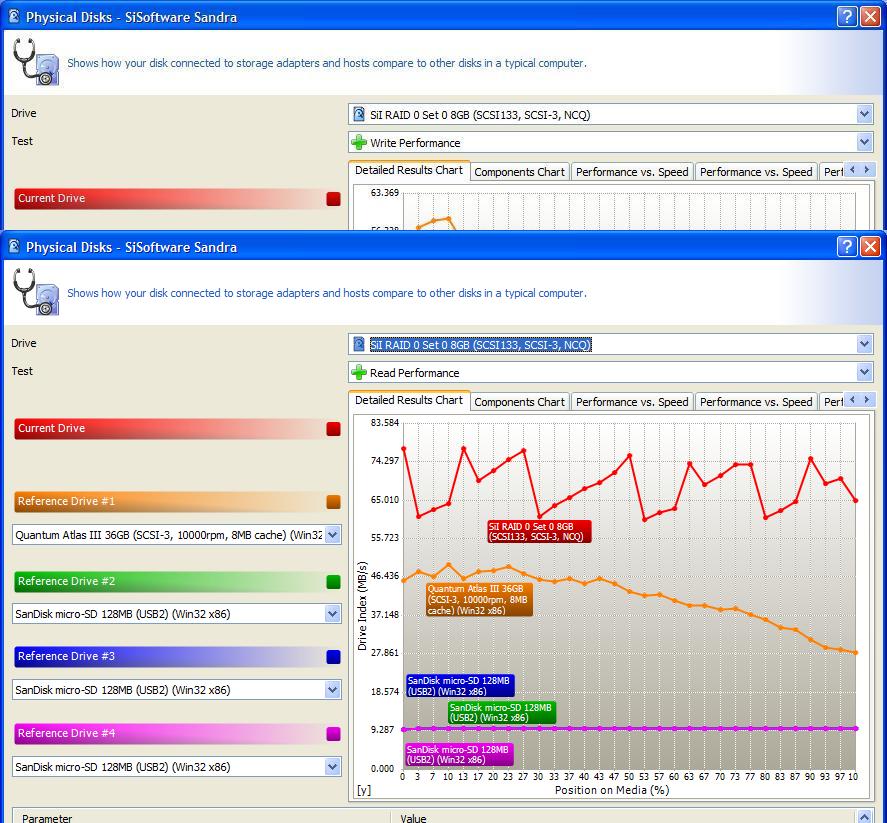This screenshot has width=887, height=823.
Task: Click the Write Performance test field text
Action: (415, 143)
